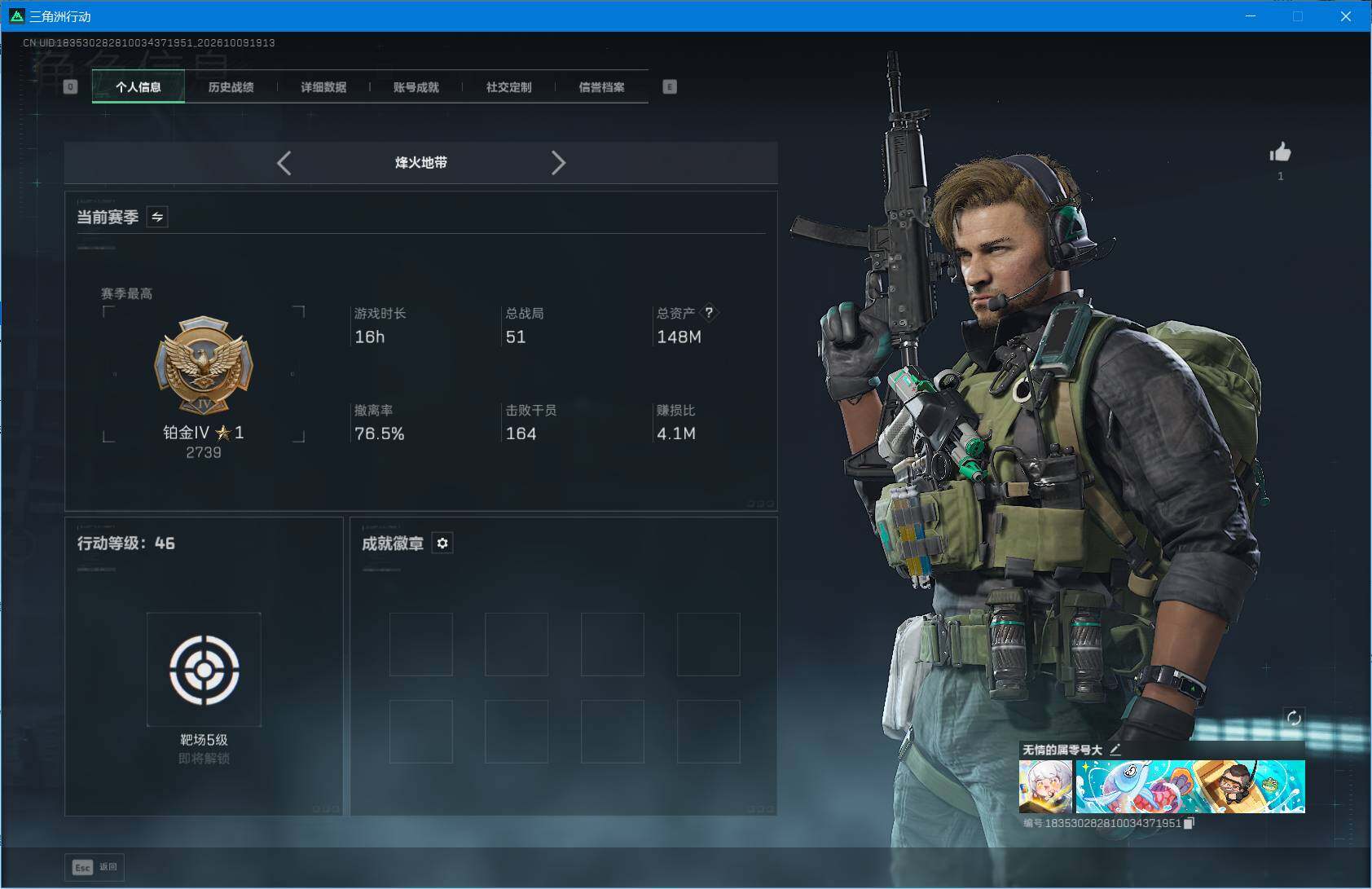Select the 个人信息 tab
This screenshot has height=889, width=1372.
tap(139, 87)
